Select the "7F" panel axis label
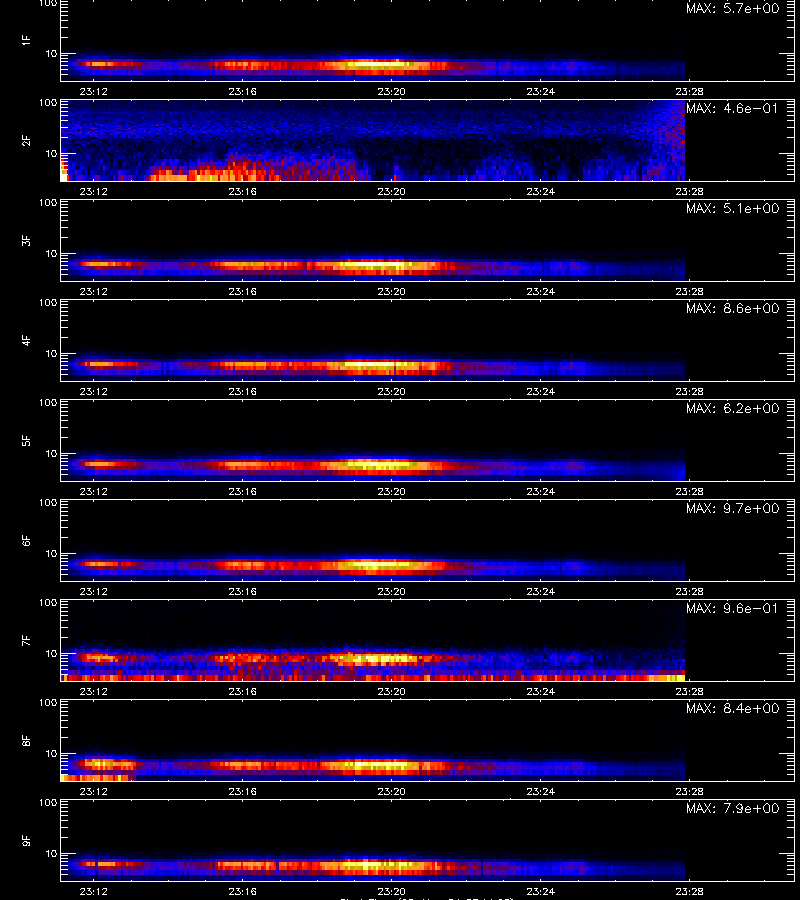This screenshot has height=900, width=800. 26,640
